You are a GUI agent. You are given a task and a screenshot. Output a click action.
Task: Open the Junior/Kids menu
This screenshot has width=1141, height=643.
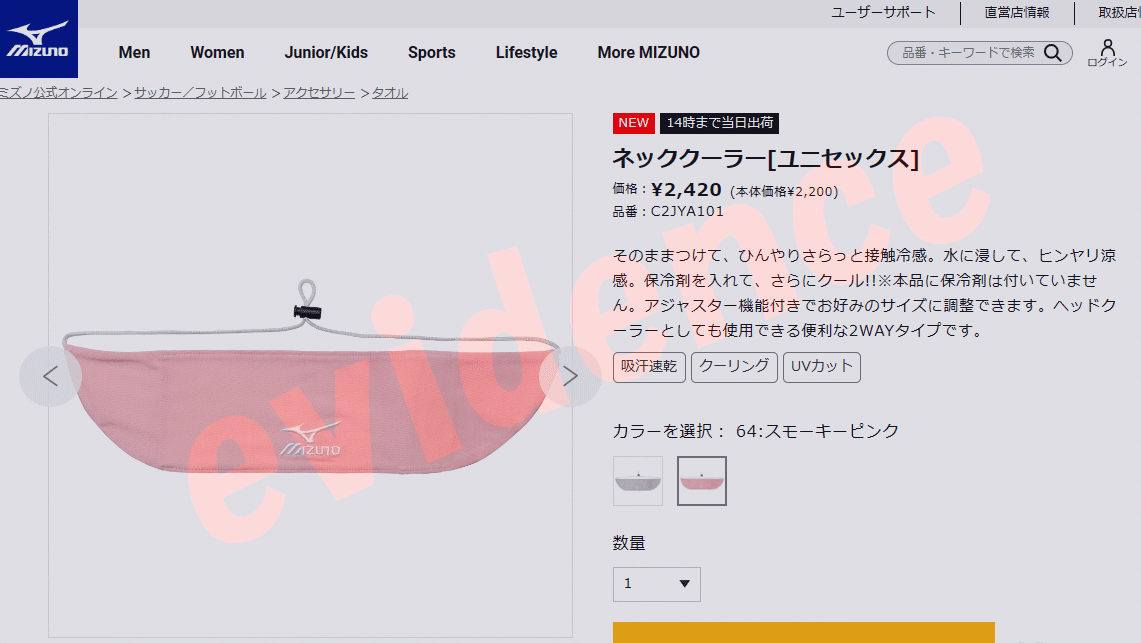coord(326,52)
